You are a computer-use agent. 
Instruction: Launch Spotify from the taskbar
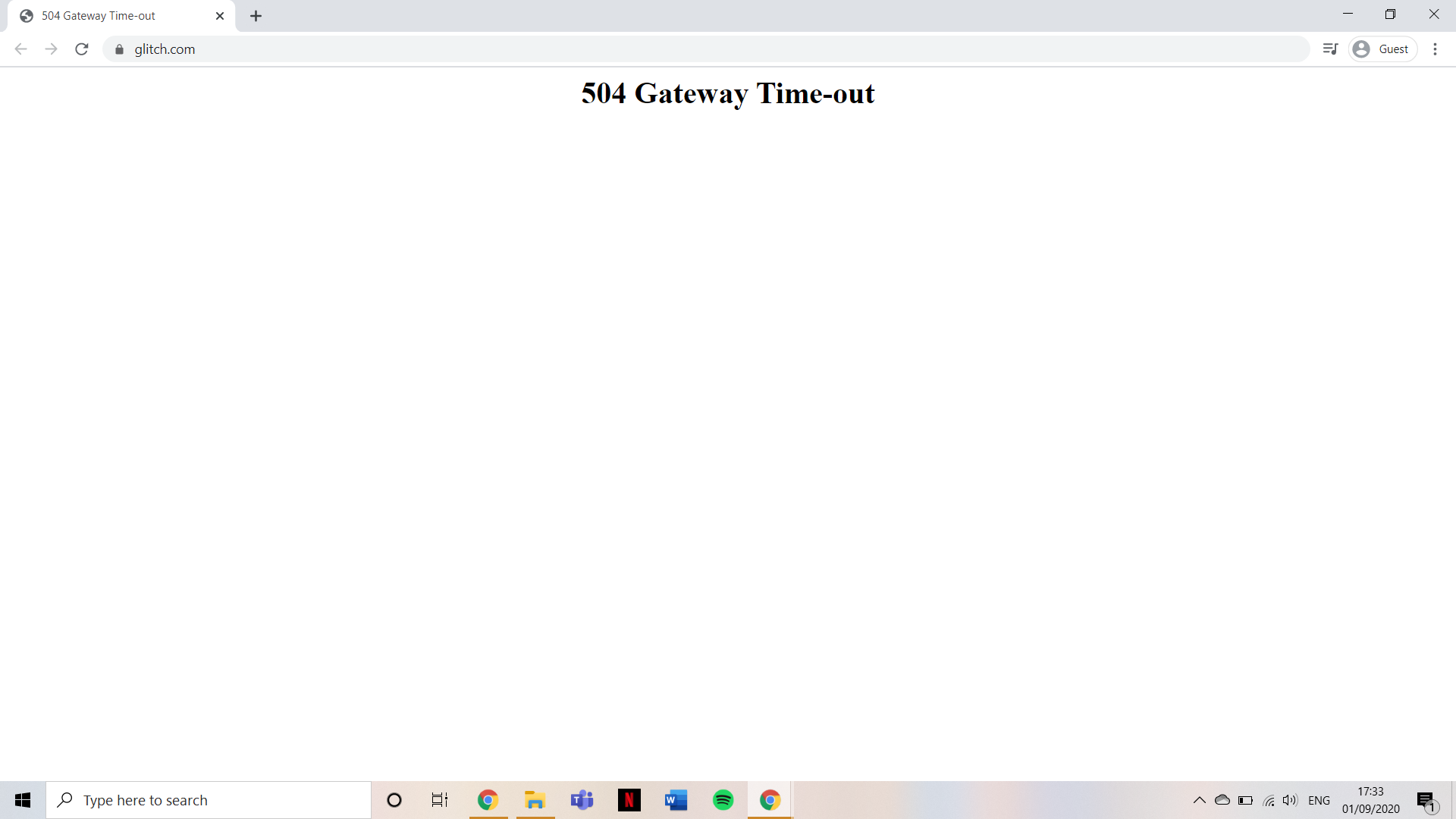[723, 800]
